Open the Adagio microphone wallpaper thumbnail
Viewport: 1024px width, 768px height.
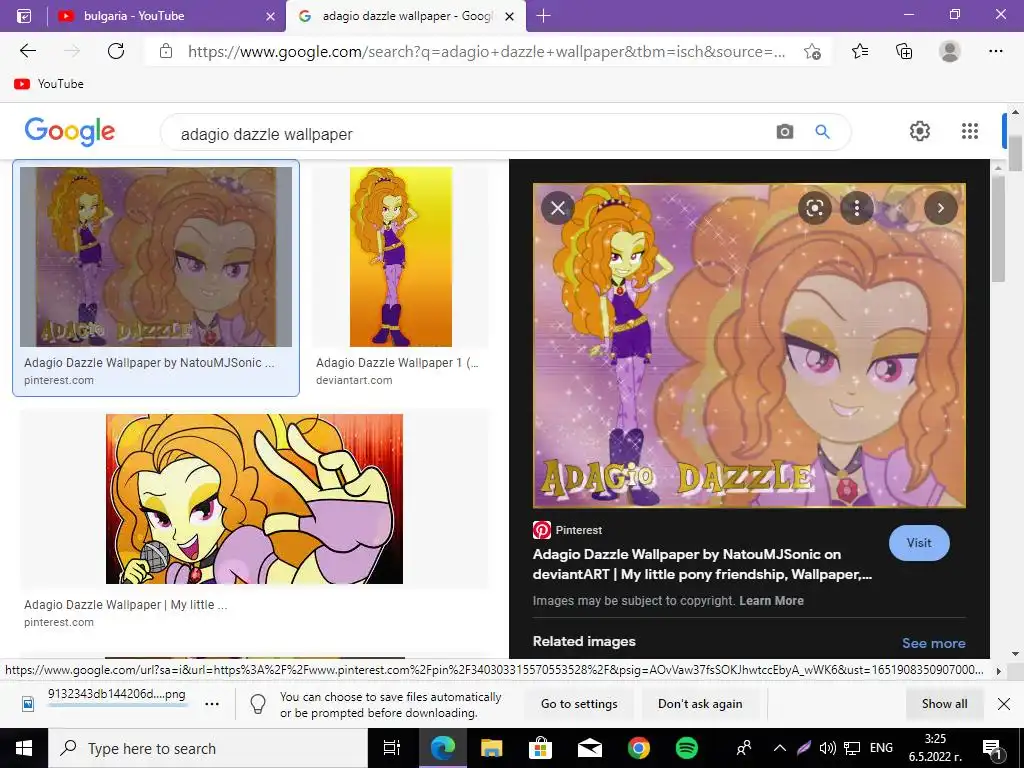(254, 499)
